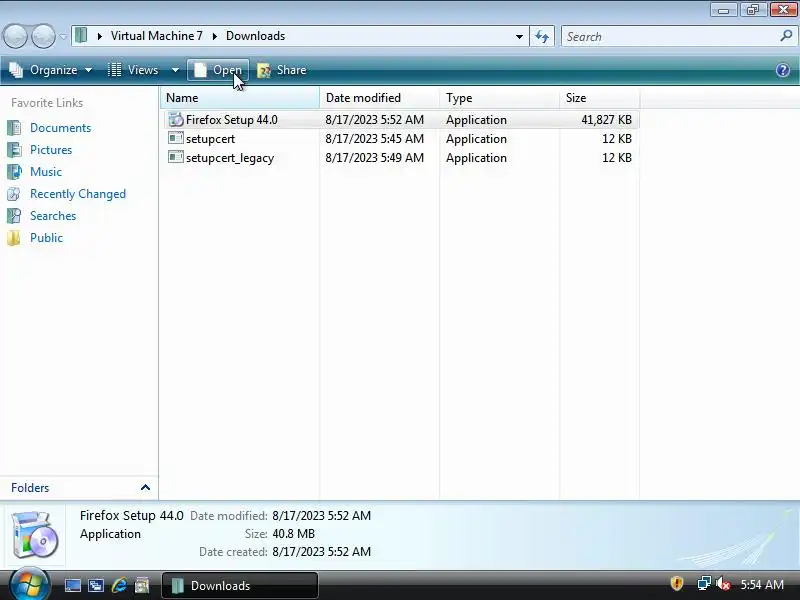Click the Downloads taskbar button
800x600 pixels.
pyautogui.click(x=240, y=585)
